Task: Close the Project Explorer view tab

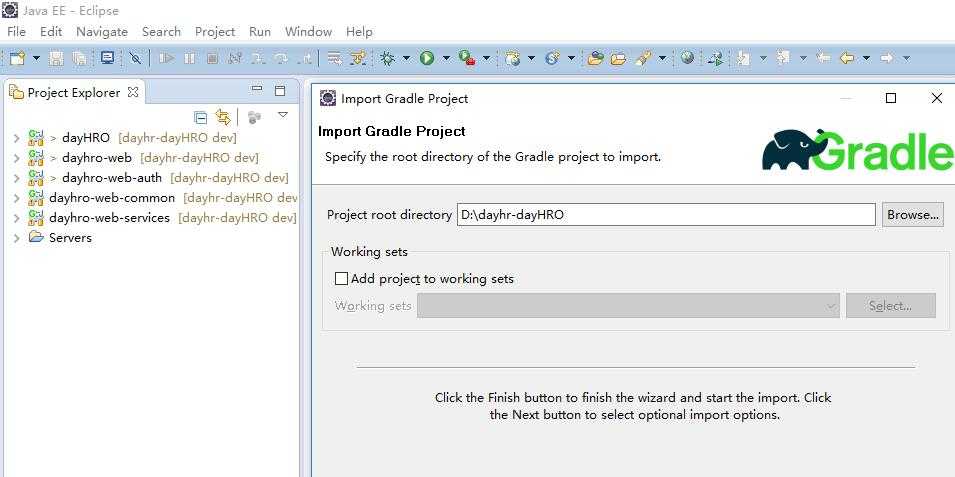Action: [133, 92]
